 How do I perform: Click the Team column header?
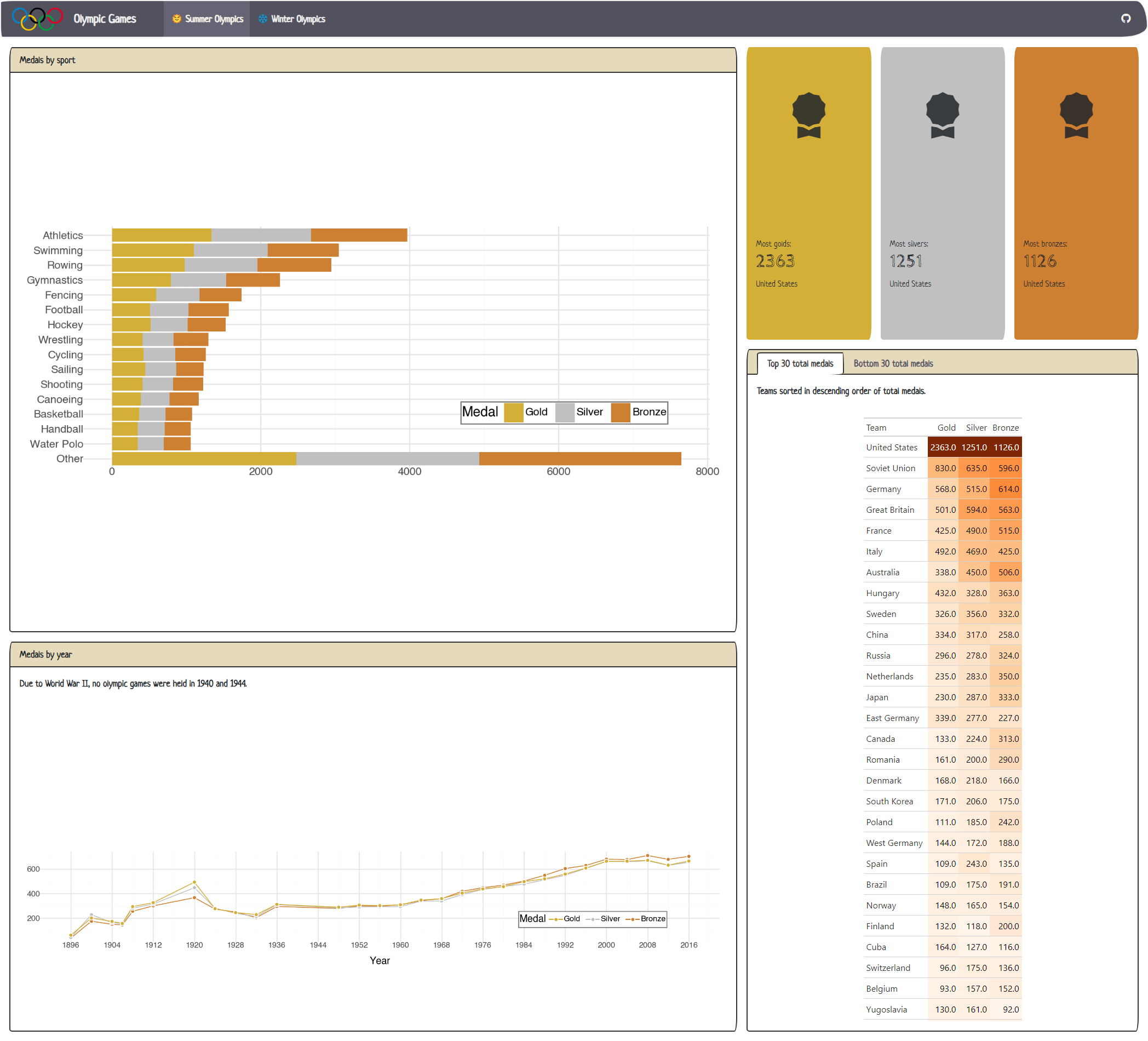click(x=876, y=427)
